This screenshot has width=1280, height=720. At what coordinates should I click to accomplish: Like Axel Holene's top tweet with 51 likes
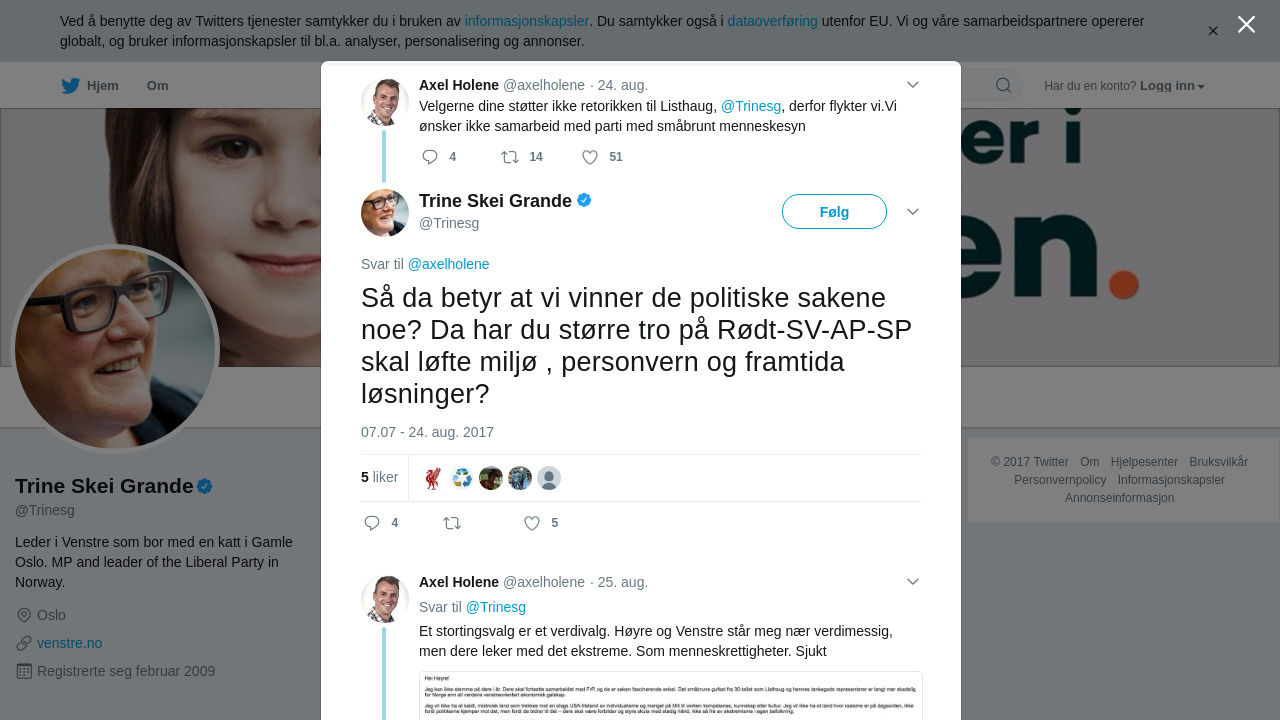pos(590,157)
